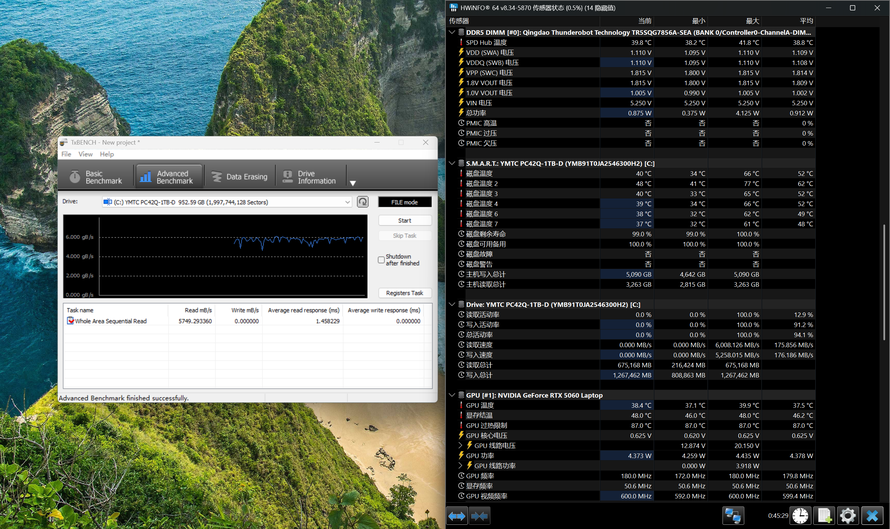Select the Advanced Benchmark tab
Viewport: 890px width, 529px height.
pos(168,177)
